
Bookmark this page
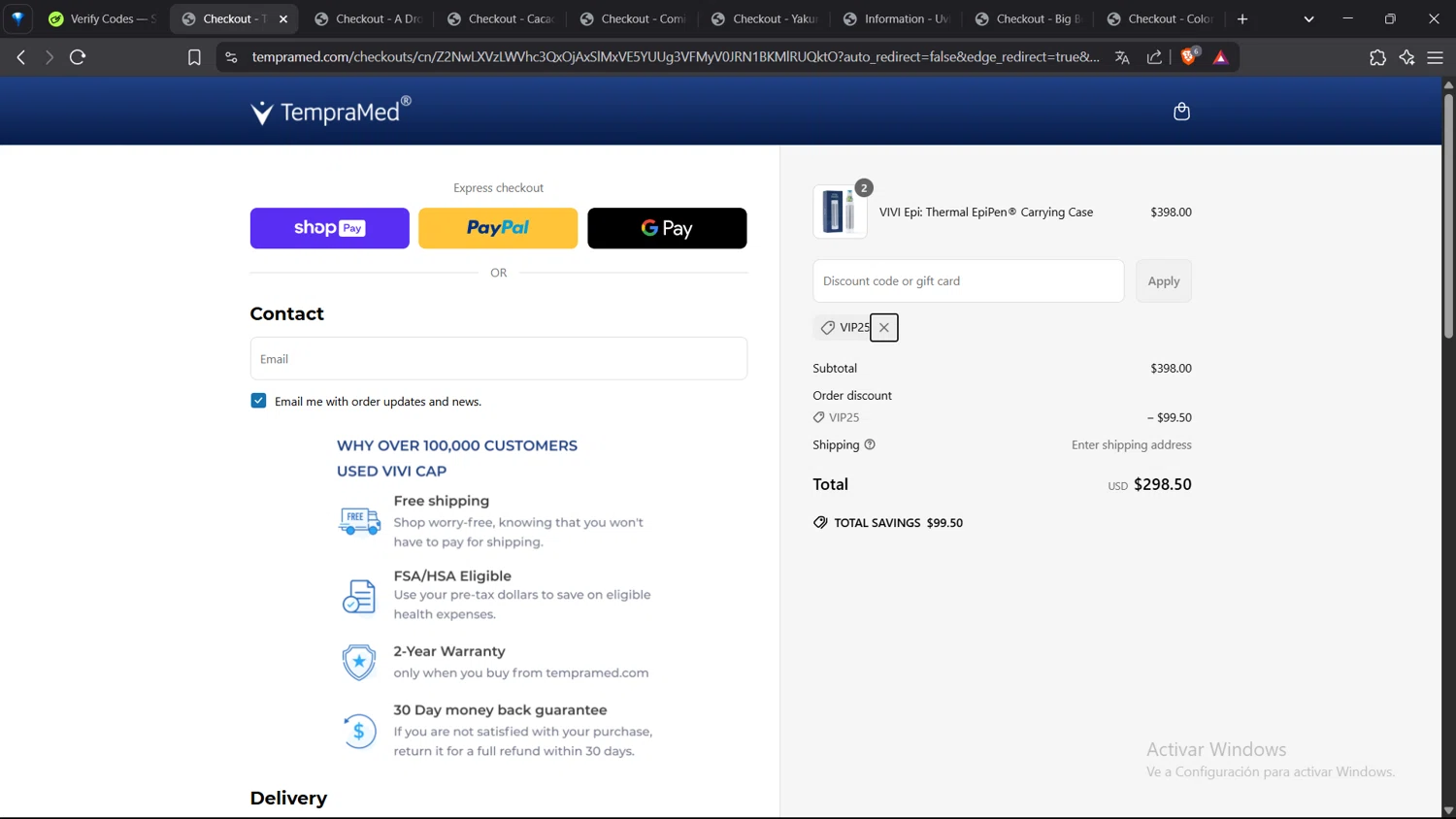tap(194, 57)
